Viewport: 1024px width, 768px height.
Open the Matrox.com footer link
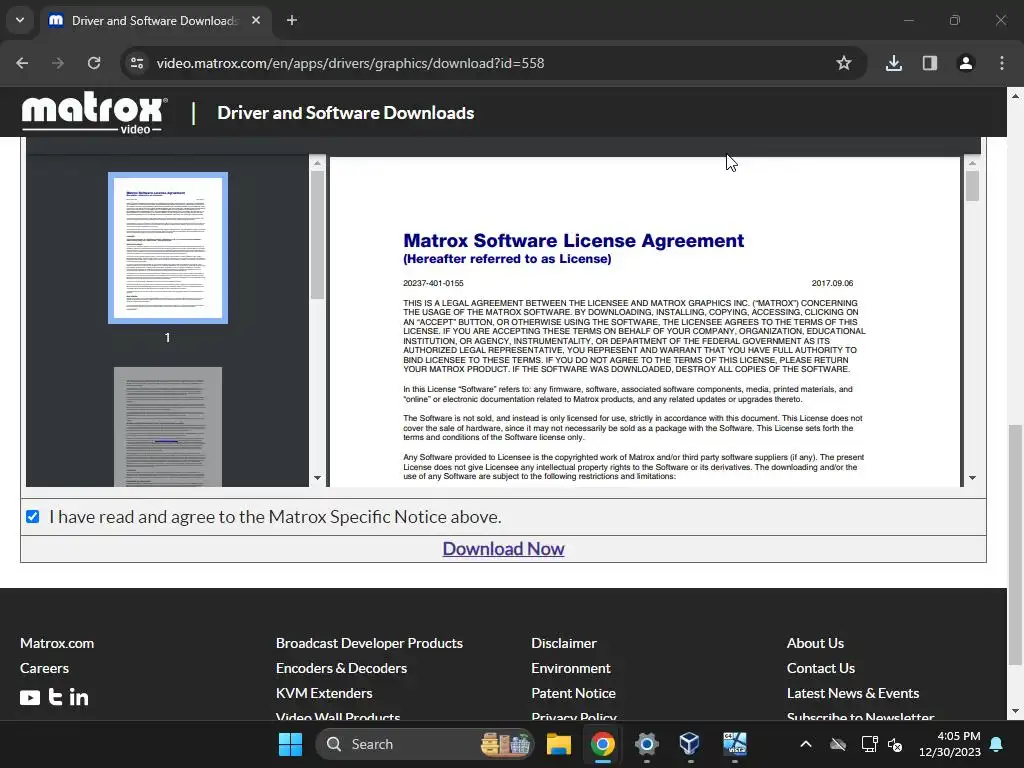pos(57,643)
